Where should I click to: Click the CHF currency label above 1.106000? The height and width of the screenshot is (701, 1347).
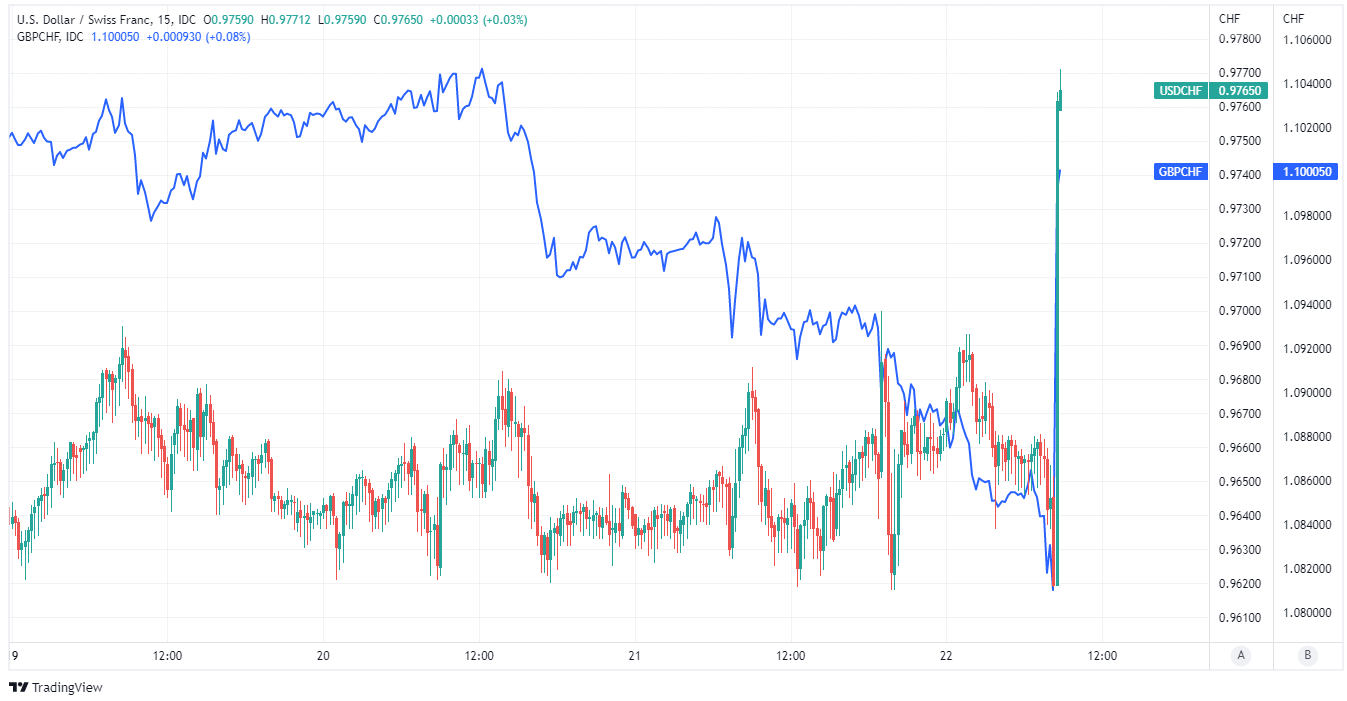tap(1293, 19)
